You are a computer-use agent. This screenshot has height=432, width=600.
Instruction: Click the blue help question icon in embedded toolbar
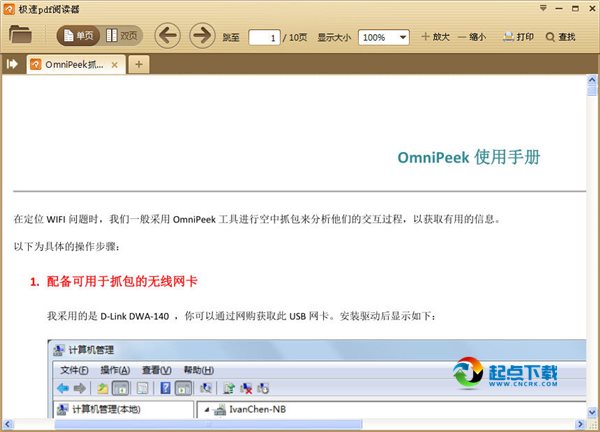165,388
